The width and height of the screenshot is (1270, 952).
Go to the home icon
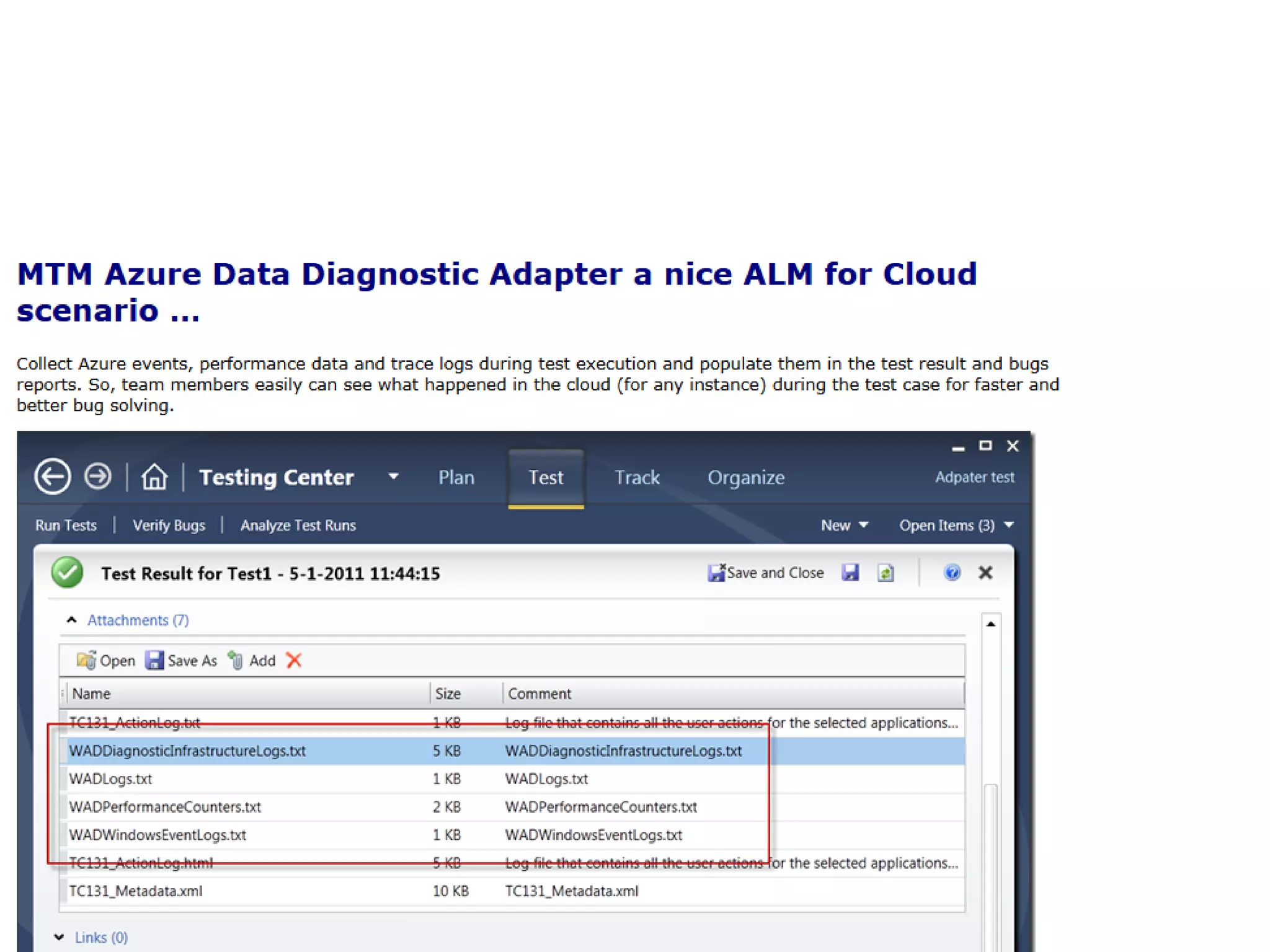coord(154,477)
